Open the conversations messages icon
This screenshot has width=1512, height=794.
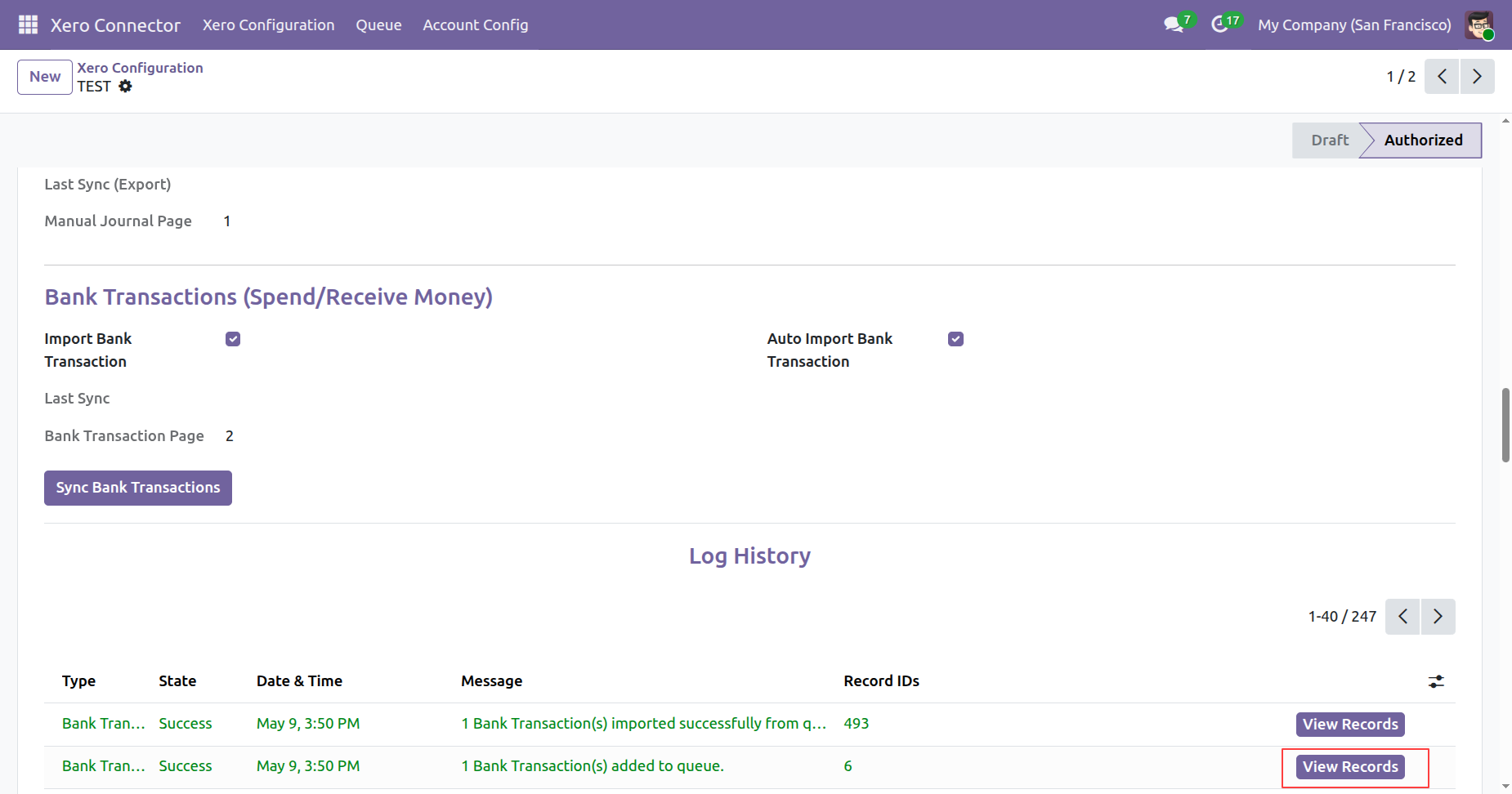[x=1174, y=25]
